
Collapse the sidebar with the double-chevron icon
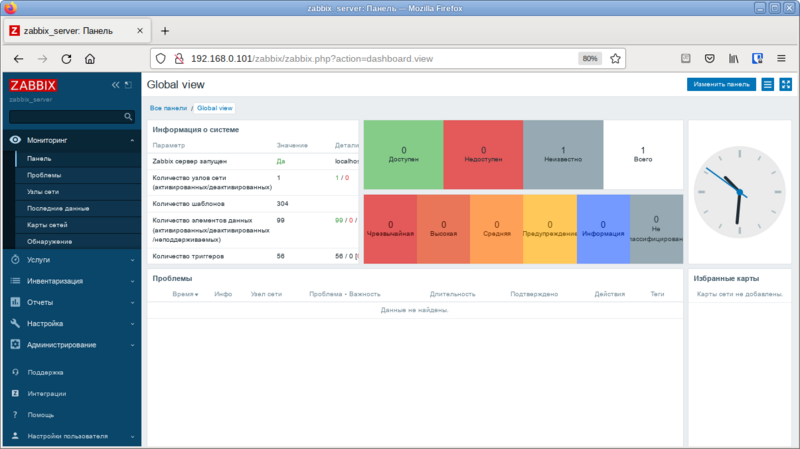pyautogui.click(x=115, y=85)
